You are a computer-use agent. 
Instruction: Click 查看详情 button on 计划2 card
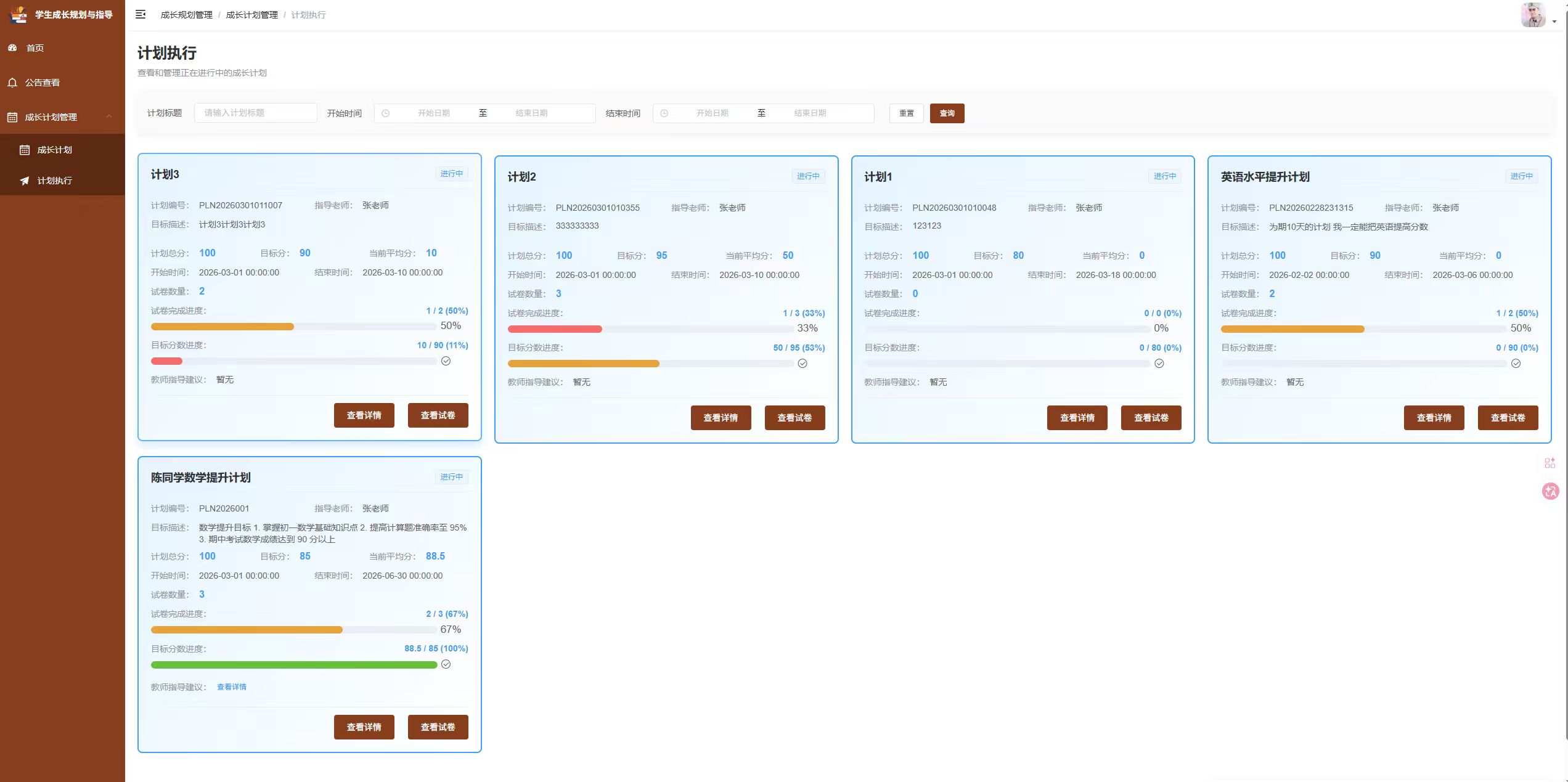pyautogui.click(x=721, y=418)
